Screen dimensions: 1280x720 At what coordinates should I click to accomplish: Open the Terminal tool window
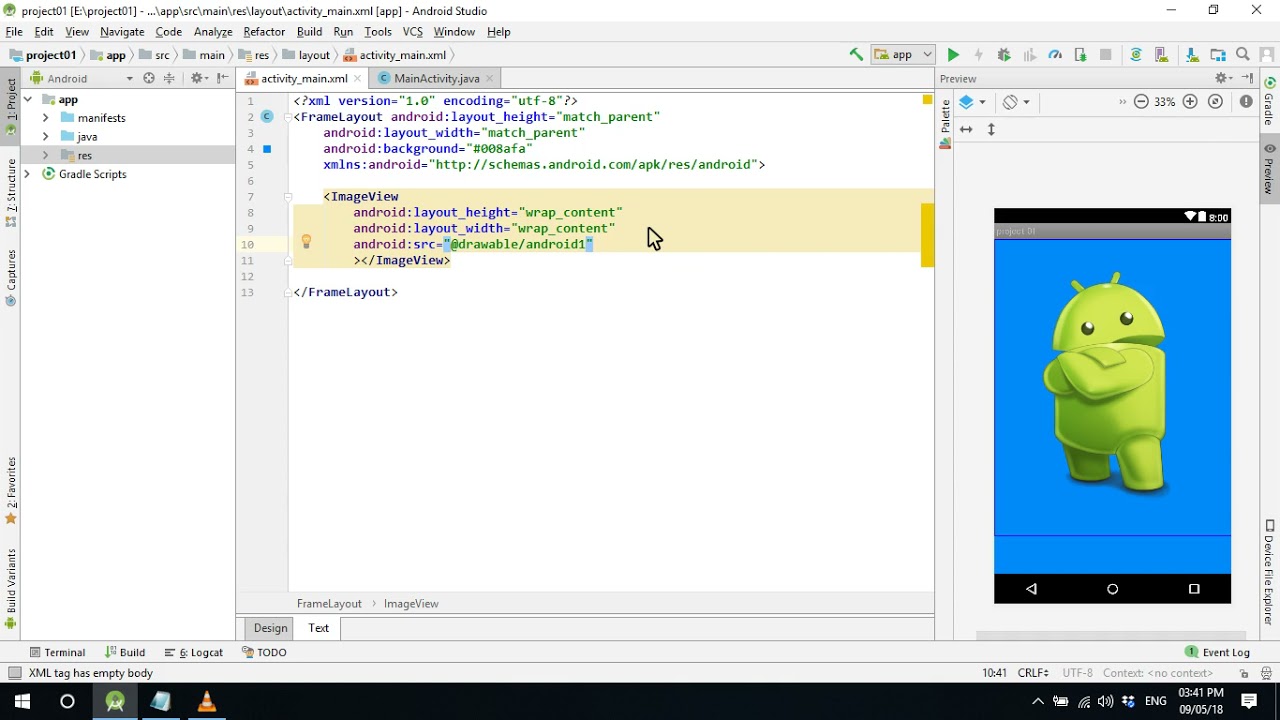point(57,652)
